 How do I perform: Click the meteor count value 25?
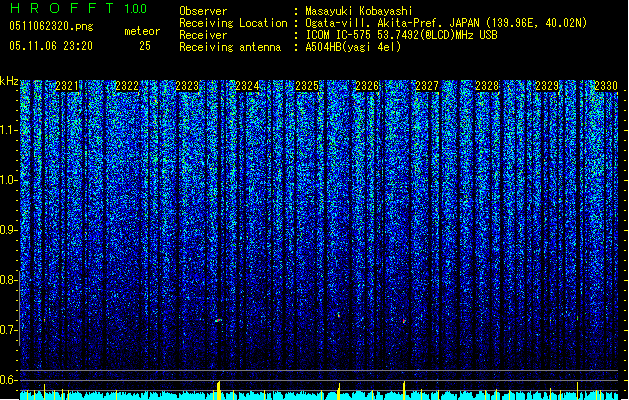(145, 46)
